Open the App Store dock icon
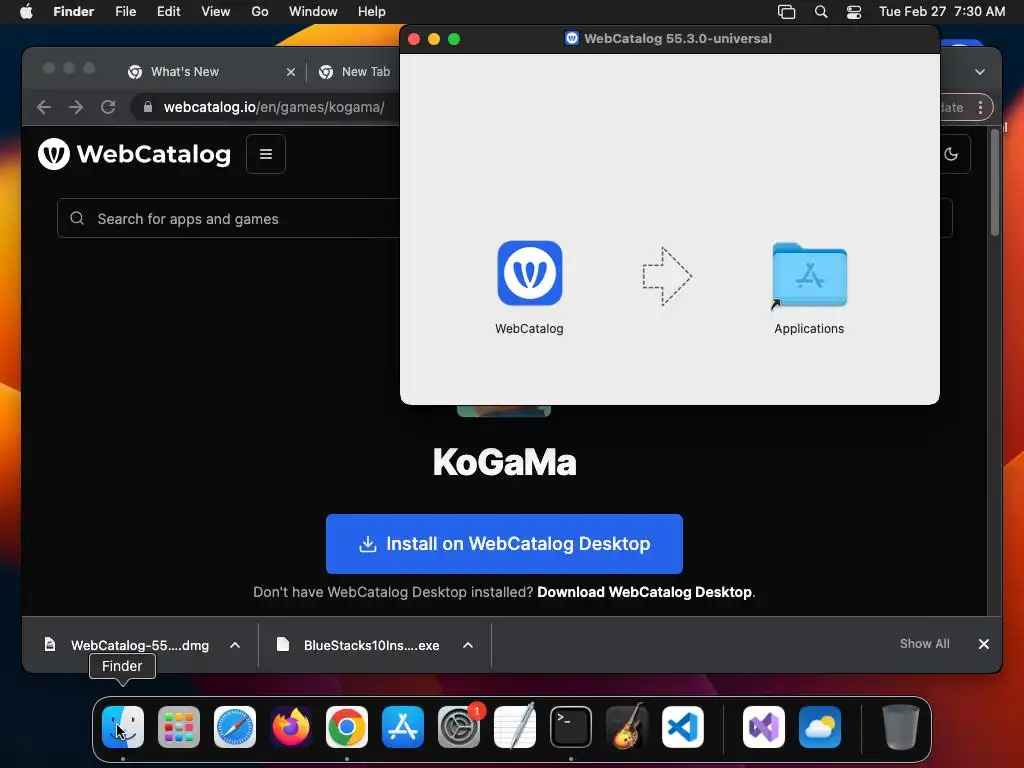Screen dimensions: 1024x768 [403, 727]
